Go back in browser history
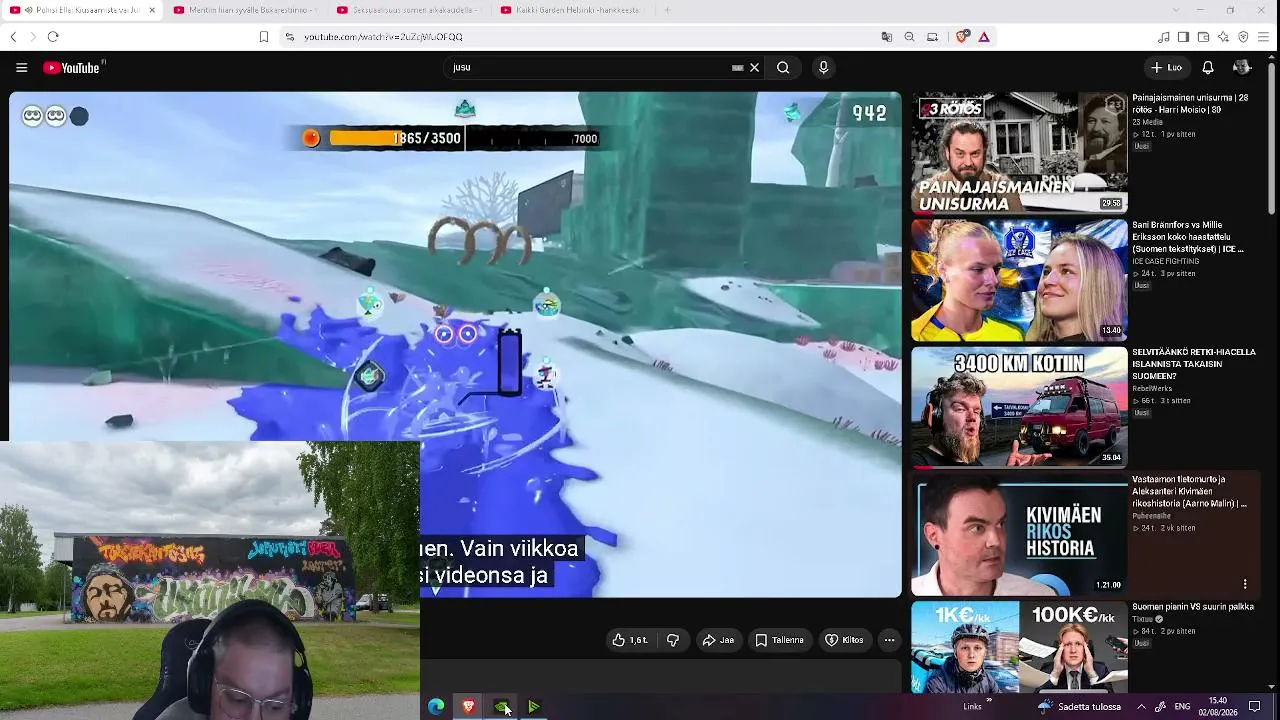 (13, 37)
